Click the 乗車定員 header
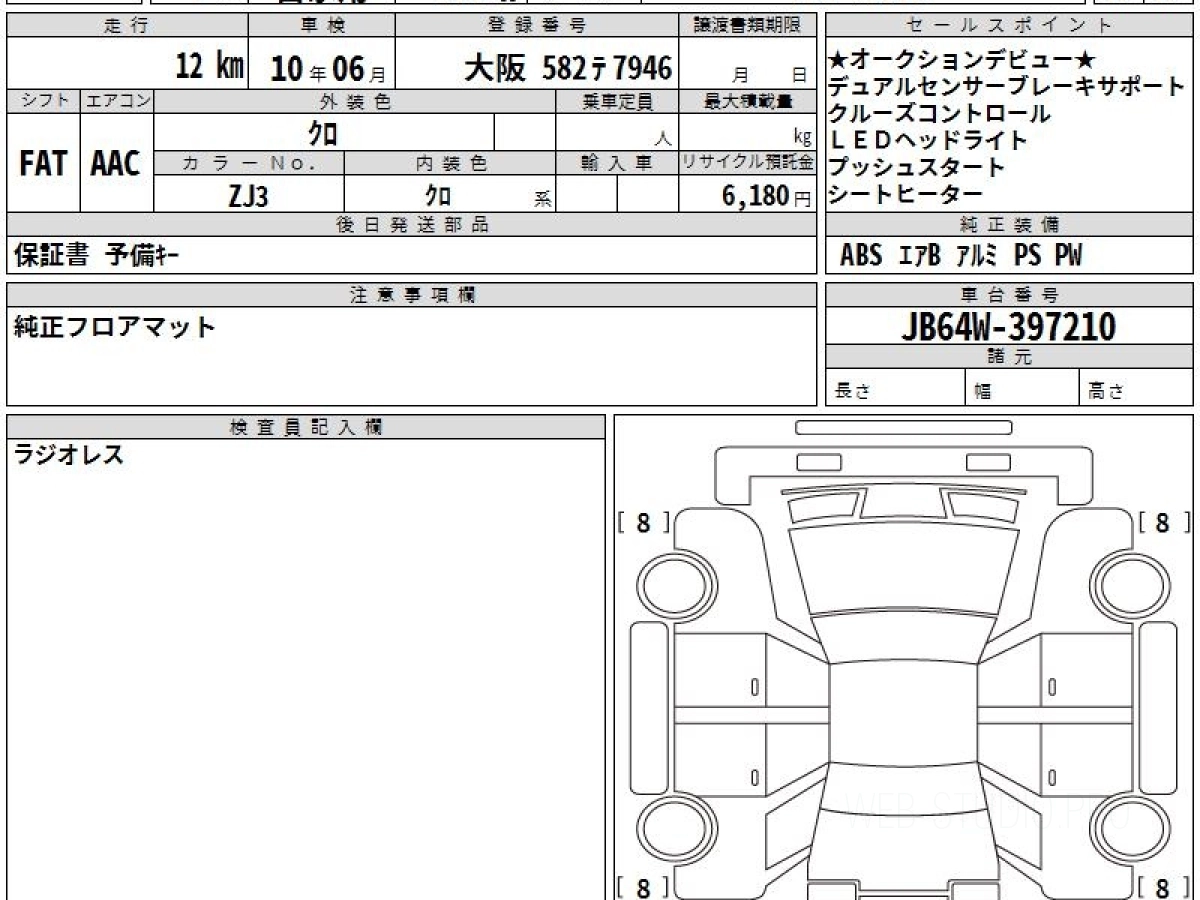 [617, 101]
